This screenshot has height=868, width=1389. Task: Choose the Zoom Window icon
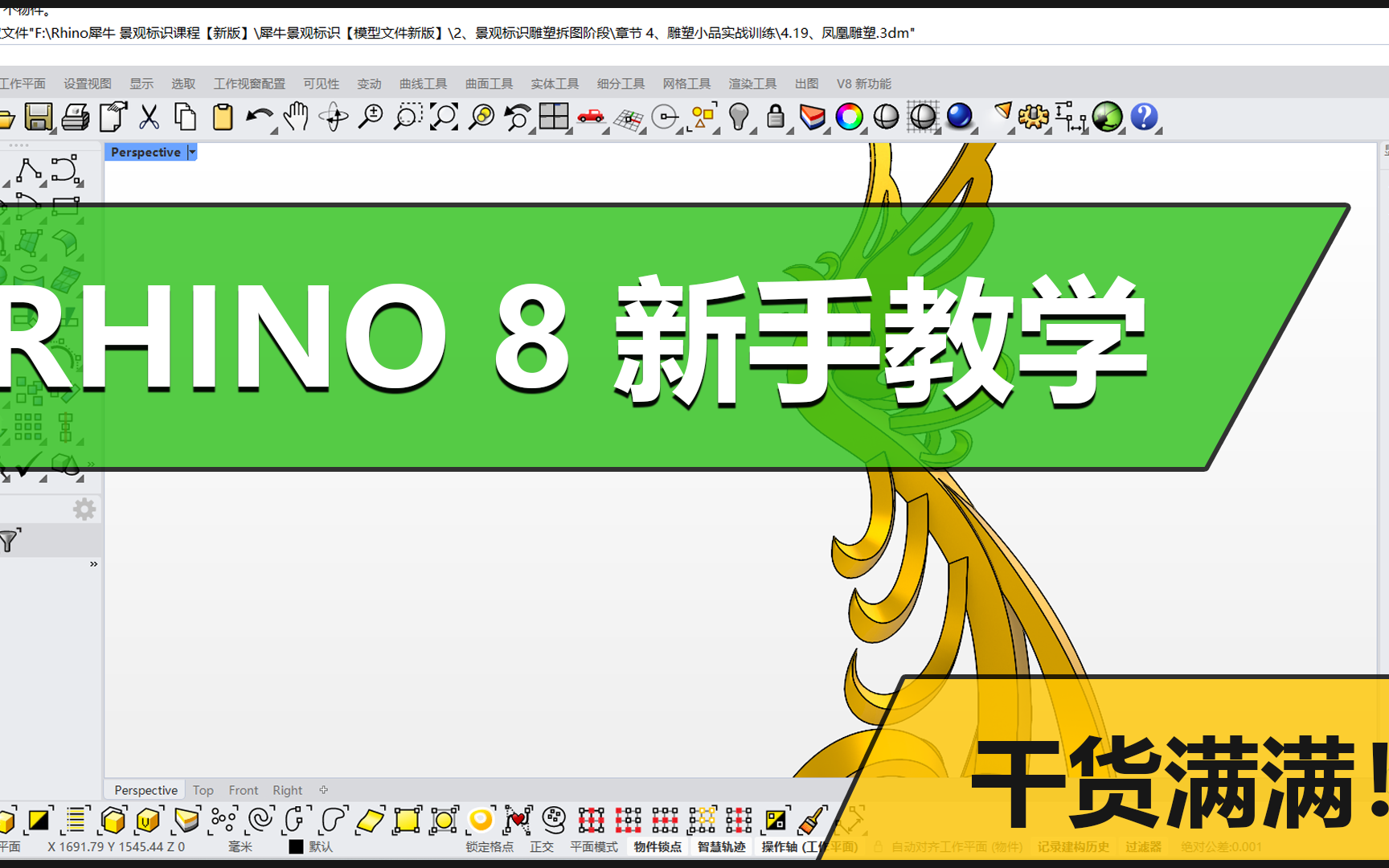(408, 117)
